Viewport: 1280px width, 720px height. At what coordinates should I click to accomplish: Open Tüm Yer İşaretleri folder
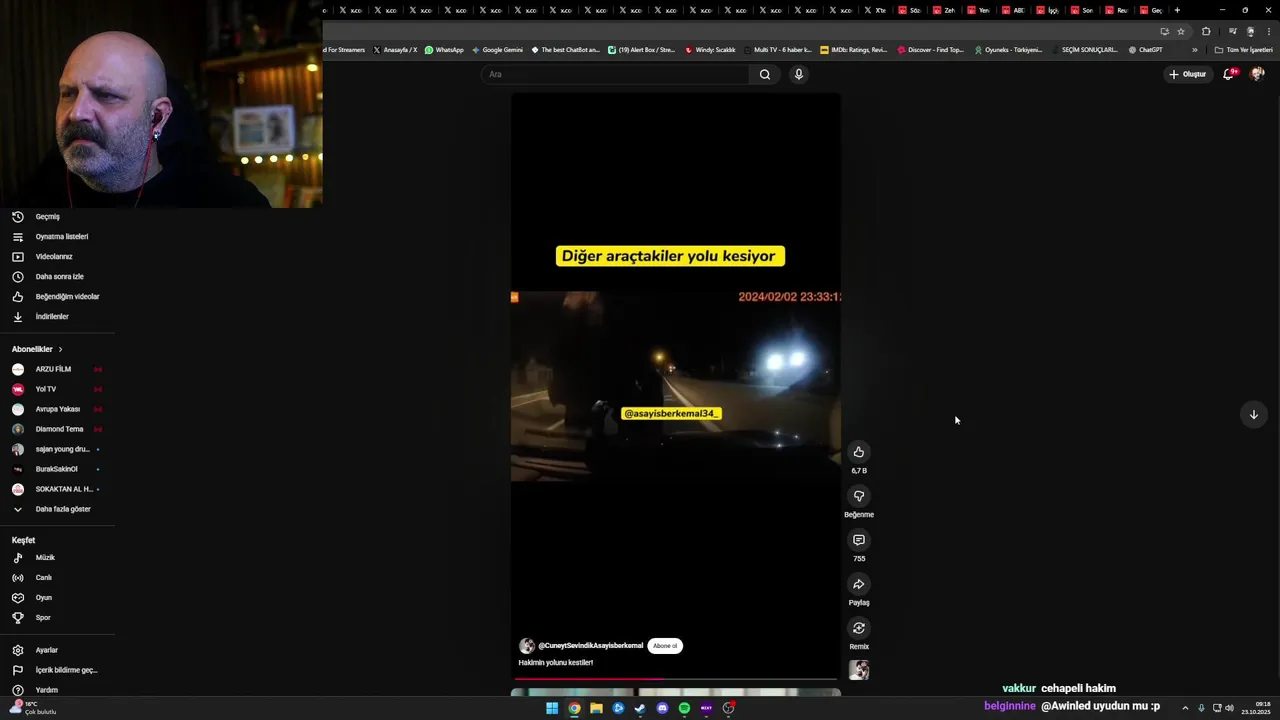tap(1243, 50)
